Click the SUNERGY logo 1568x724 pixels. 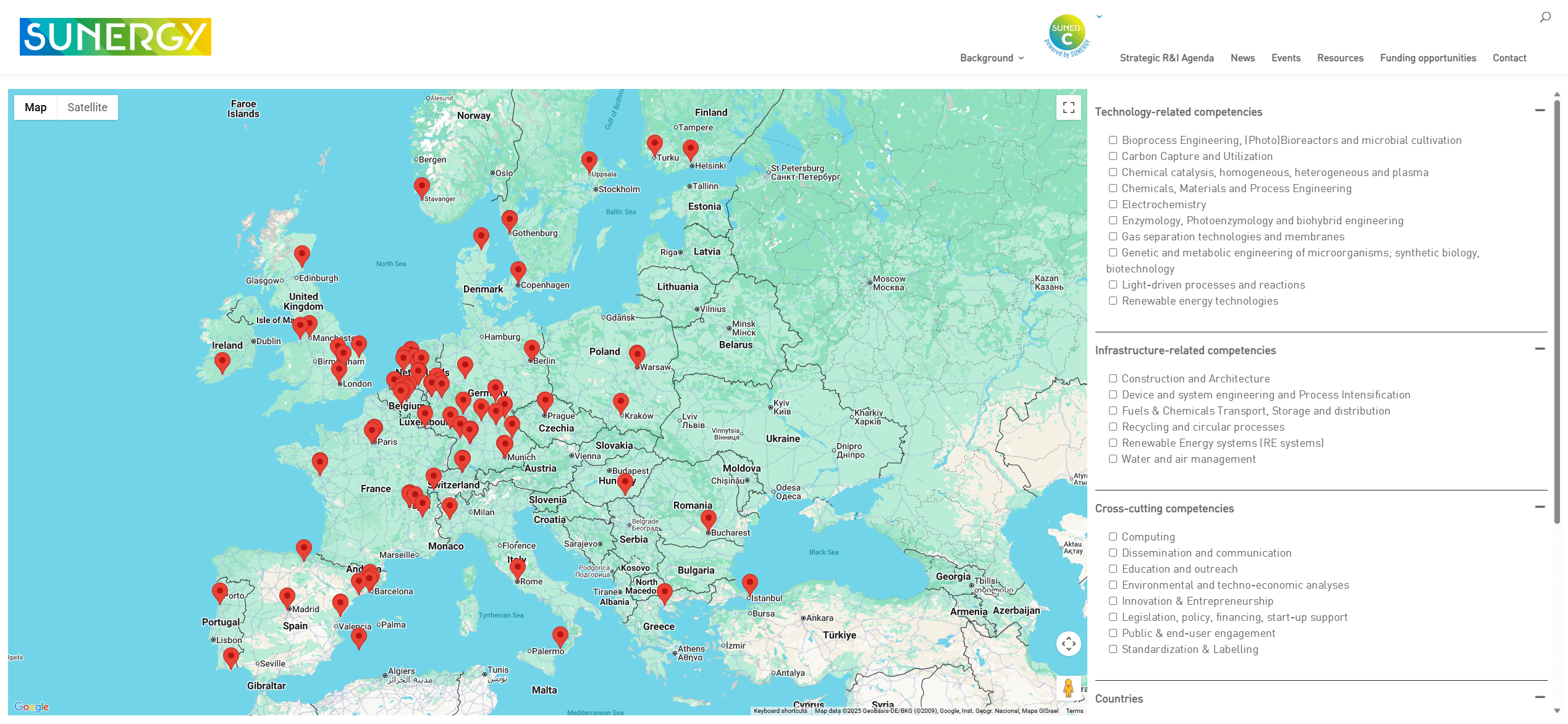coord(116,37)
